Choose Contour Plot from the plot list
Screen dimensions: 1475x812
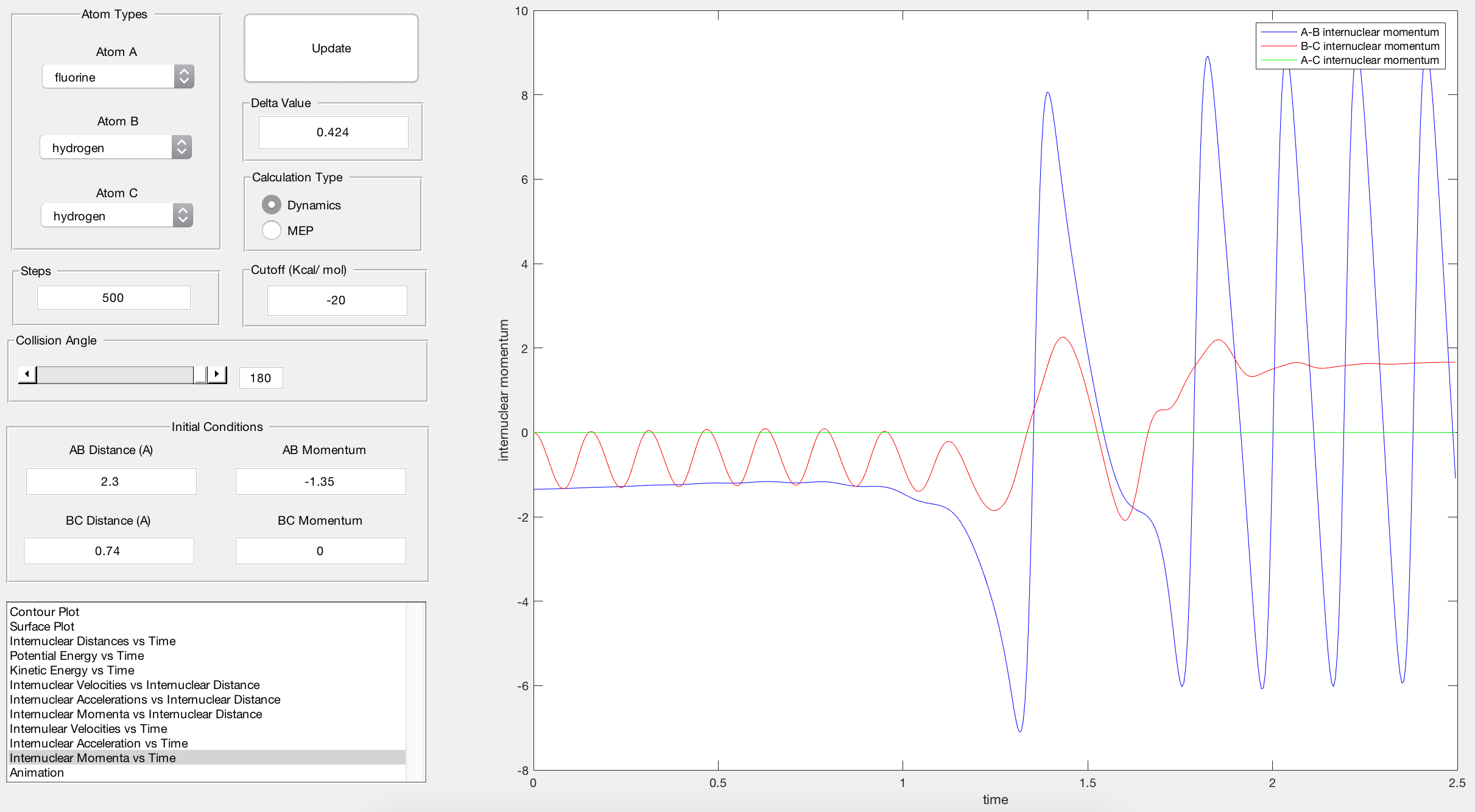(44, 612)
